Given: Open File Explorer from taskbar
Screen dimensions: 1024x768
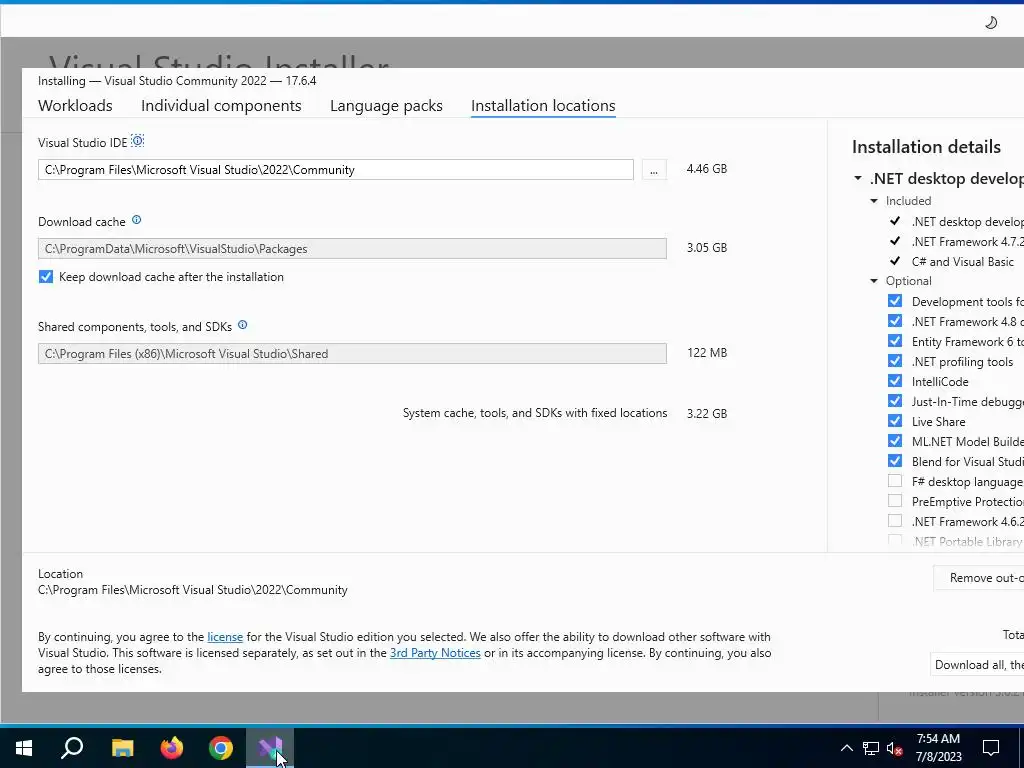Looking at the screenshot, I should click(122, 748).
